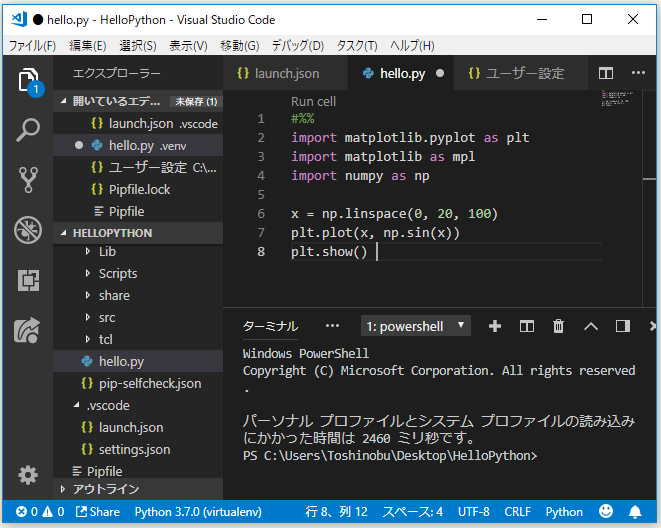Open the Selection (選択) menu
Viewport: 661px width, 528px height.
137,46
